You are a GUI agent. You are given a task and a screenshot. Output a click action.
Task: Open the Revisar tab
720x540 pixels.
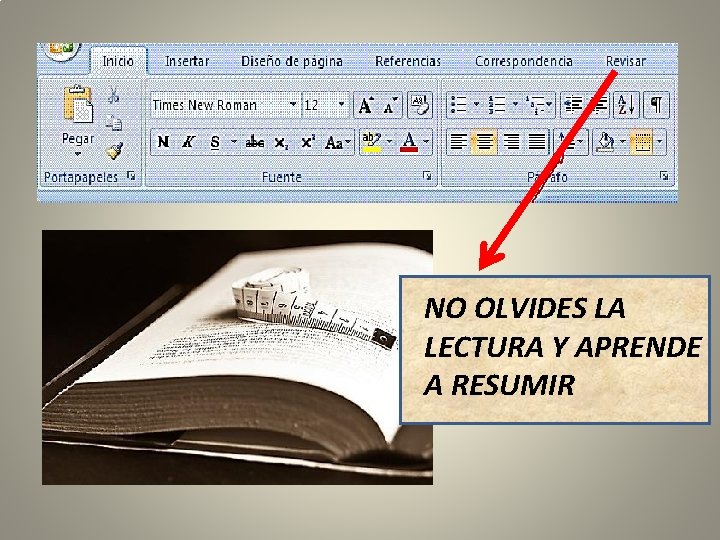point(625,62)
